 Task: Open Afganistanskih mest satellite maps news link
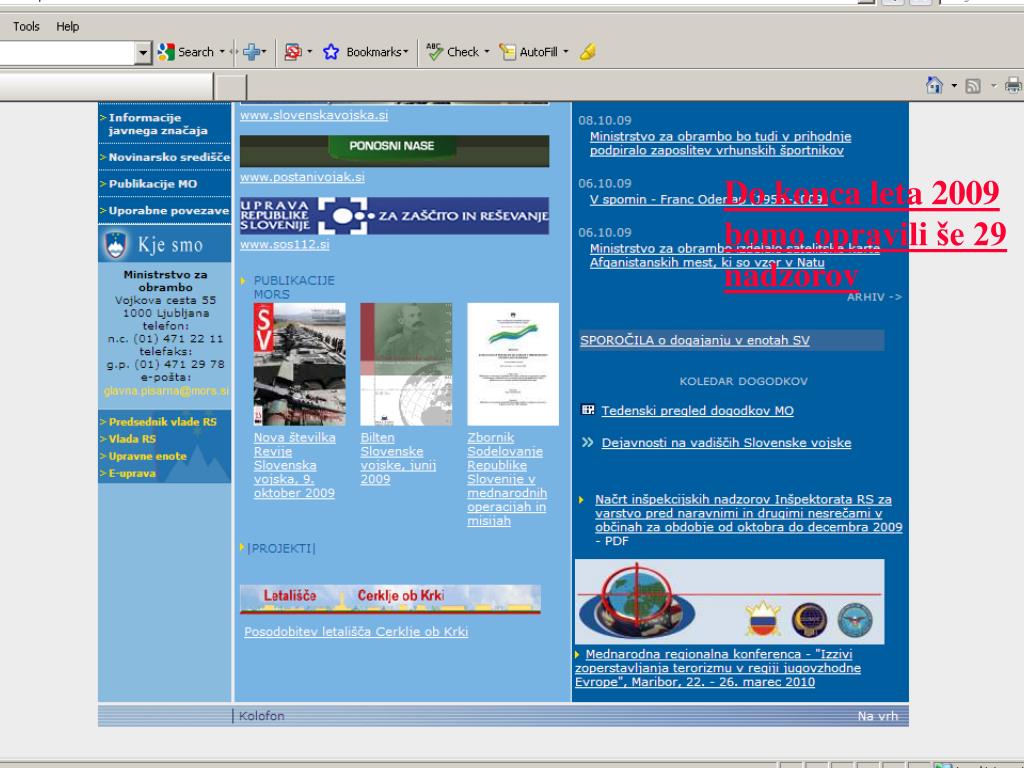pyautogui.click(x=735, y=255)
